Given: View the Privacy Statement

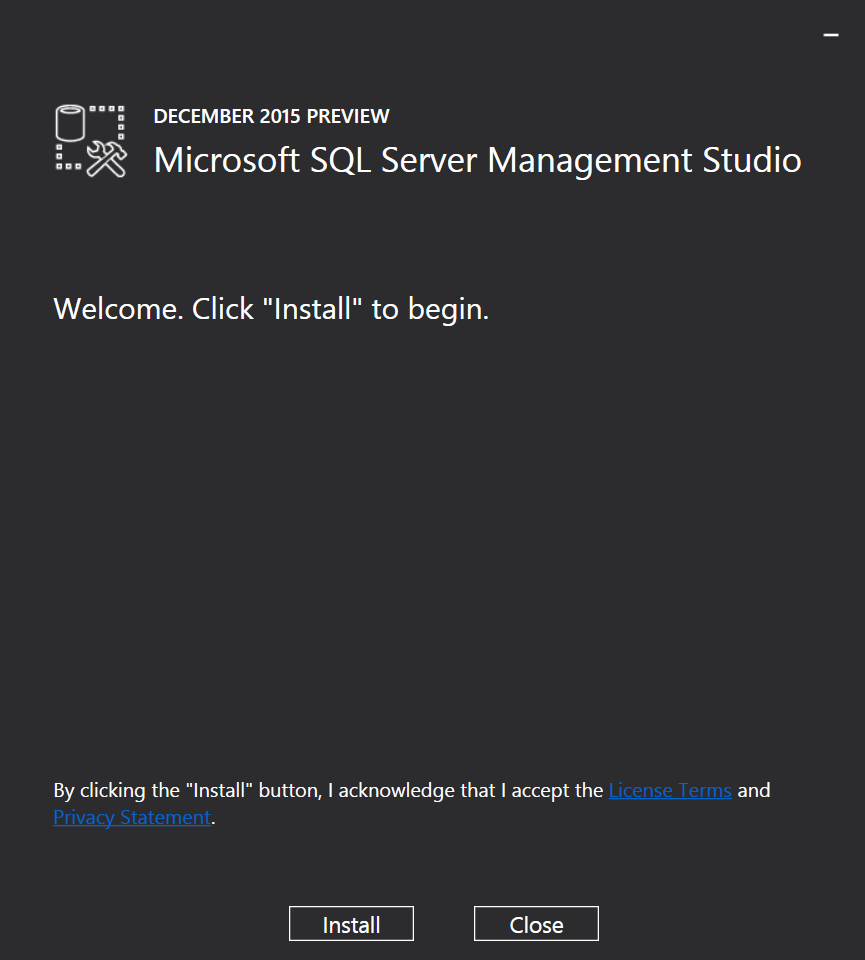Looking at the screenshot, I should [x=131, y=817].
